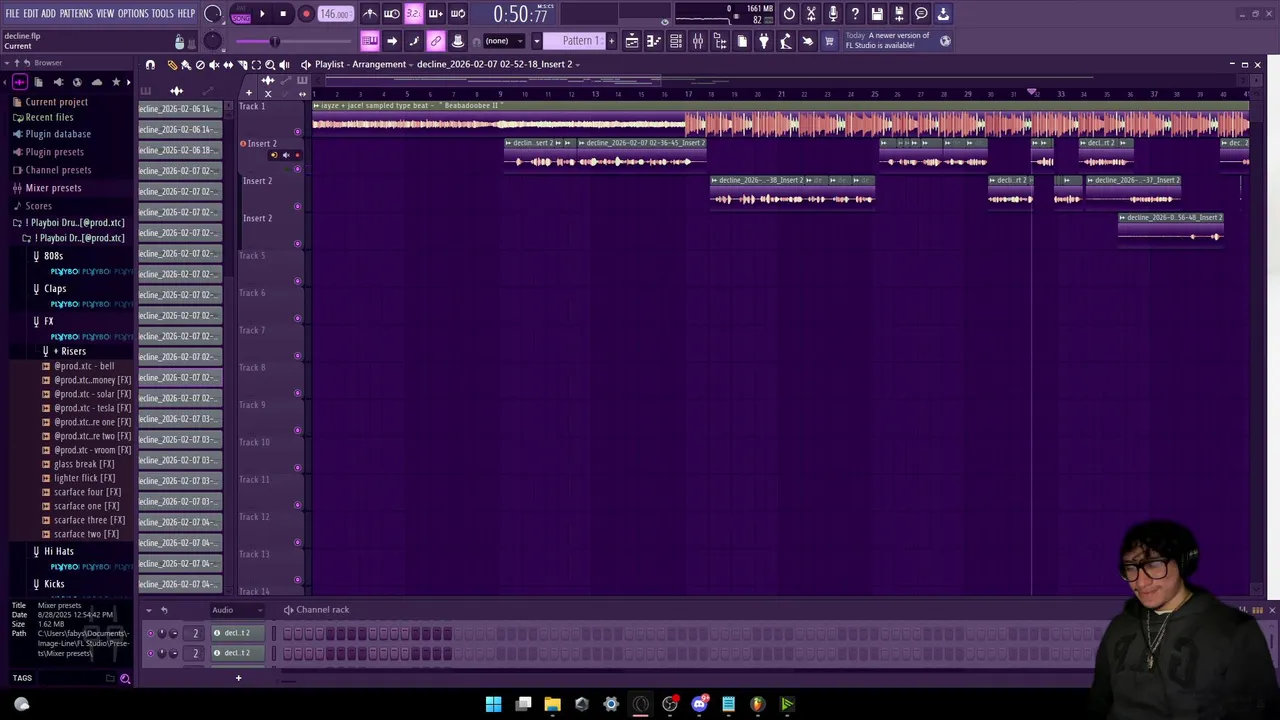Viewport: 1280px width, 720px height.
Task: Add a new channel with plus button
Action: [238, 679]
